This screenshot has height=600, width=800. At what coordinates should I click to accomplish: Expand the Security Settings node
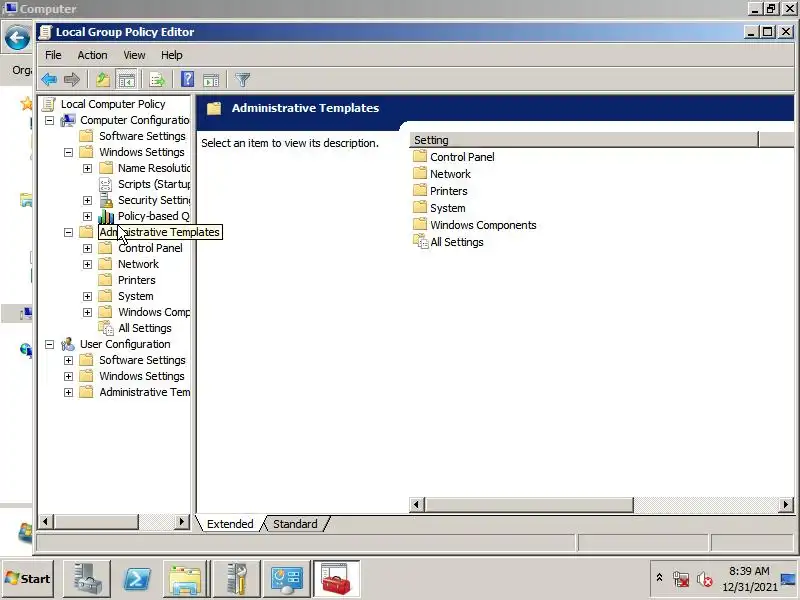point(87,200)
